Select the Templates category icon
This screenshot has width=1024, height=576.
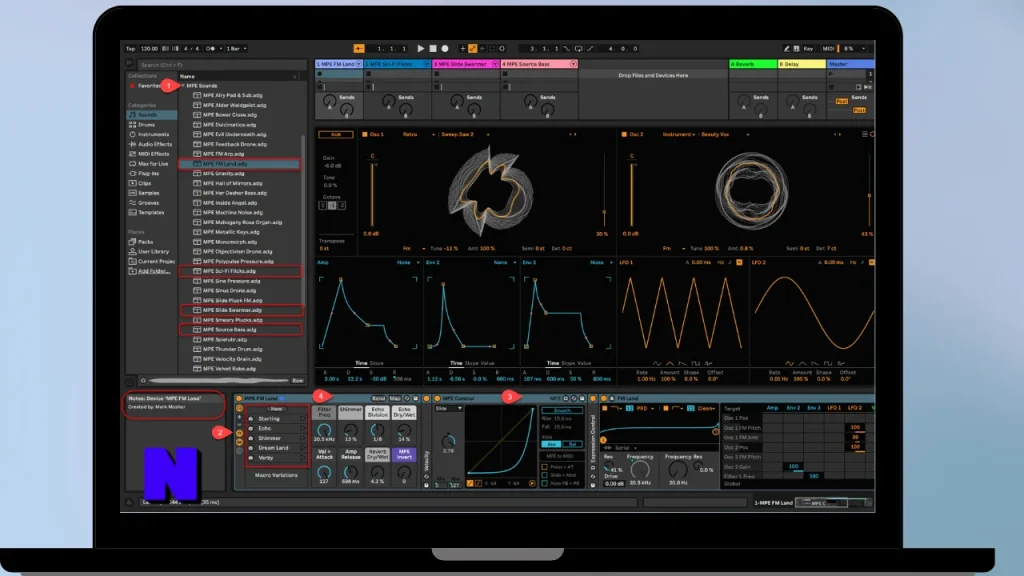pyautogui.click(x=133, y=212)
